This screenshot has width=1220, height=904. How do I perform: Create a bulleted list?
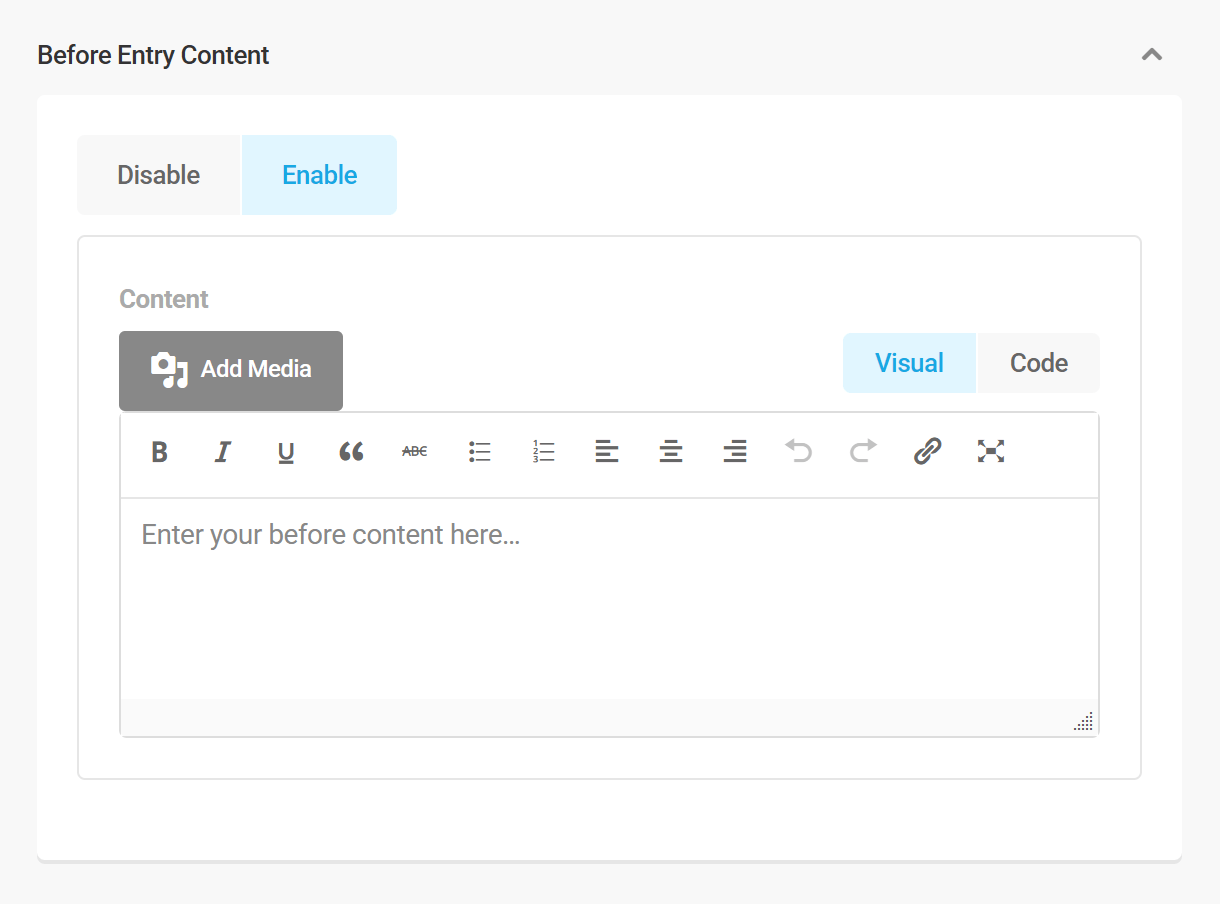(479, 451)
